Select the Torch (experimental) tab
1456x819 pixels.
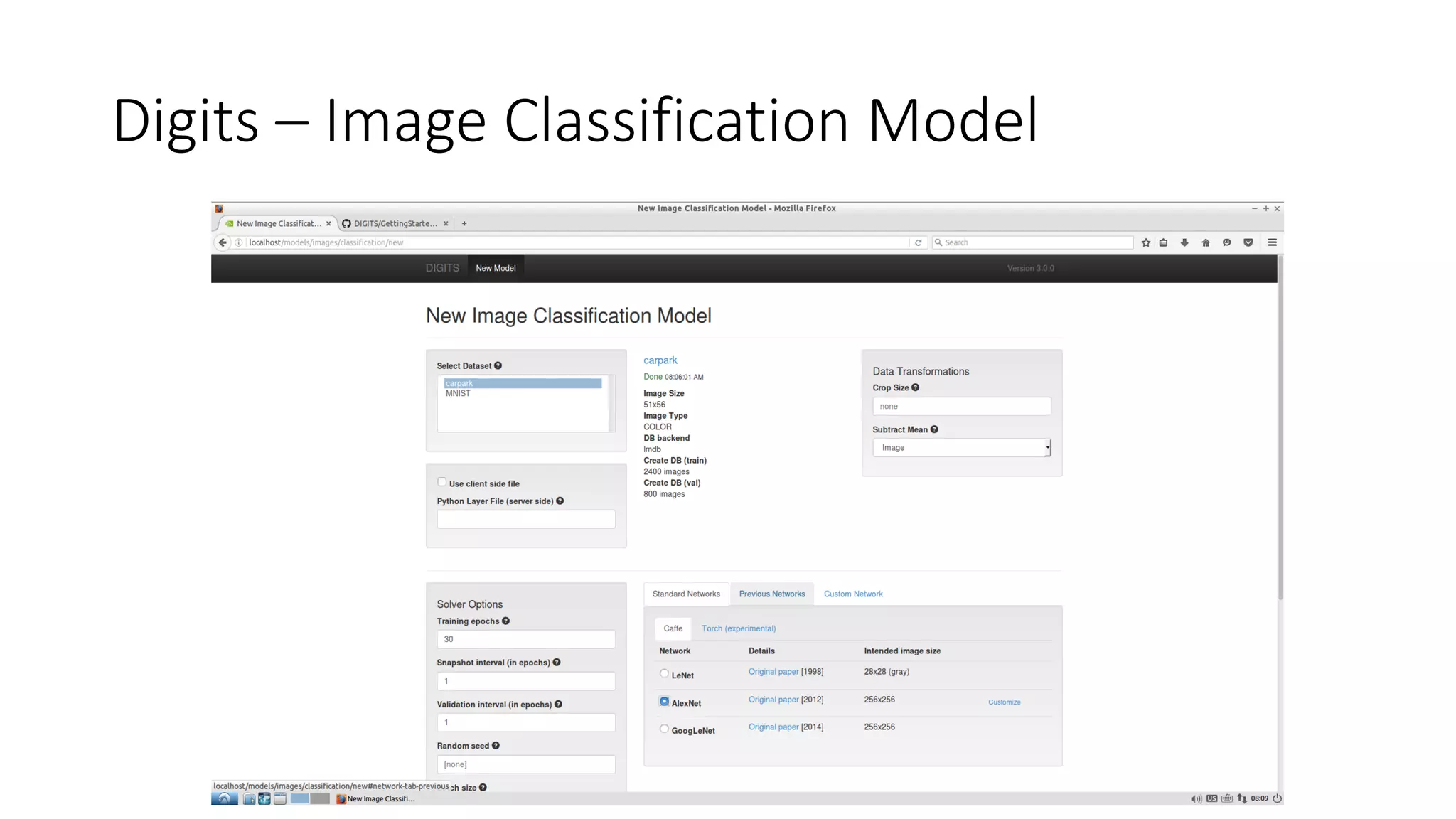[x=739, y=628]
